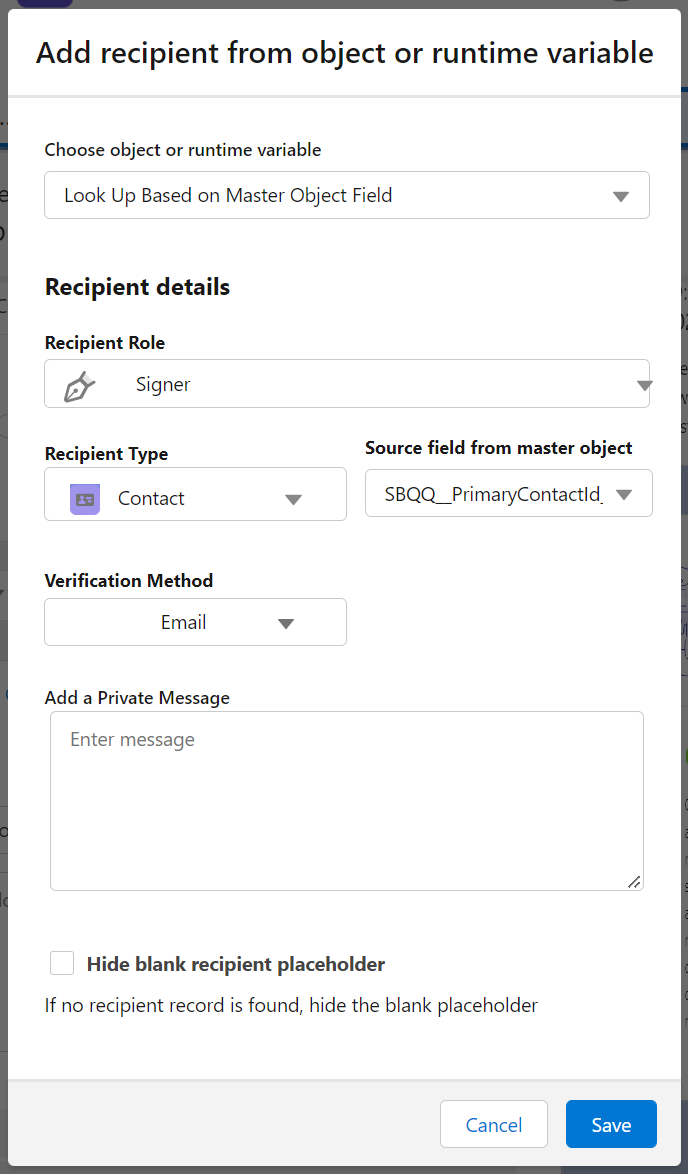Focus the Add a Private Message text area
This screenshot has height=1174, width=688.
[346, 800]
